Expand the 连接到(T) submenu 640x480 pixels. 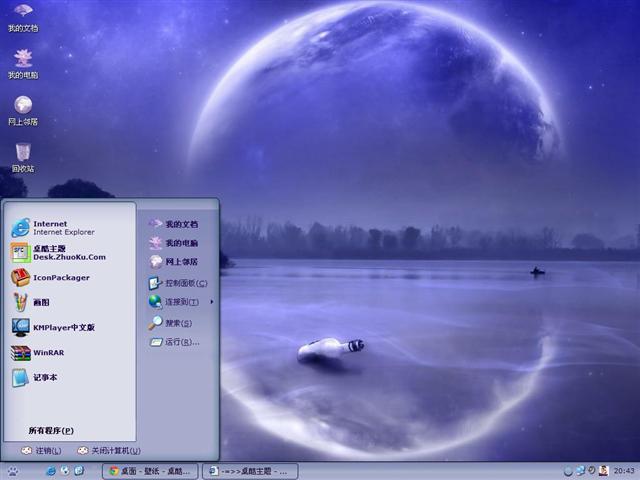point(181,301)
